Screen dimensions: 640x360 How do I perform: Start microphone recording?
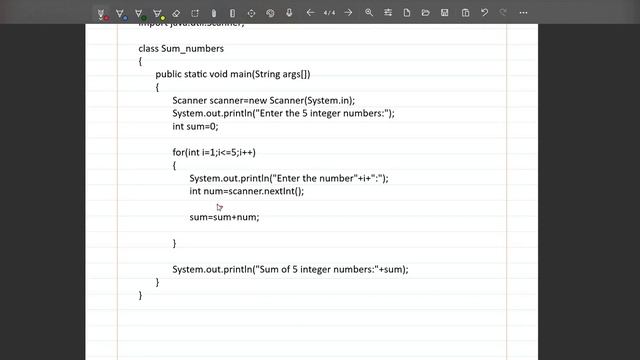click(289, 13)
